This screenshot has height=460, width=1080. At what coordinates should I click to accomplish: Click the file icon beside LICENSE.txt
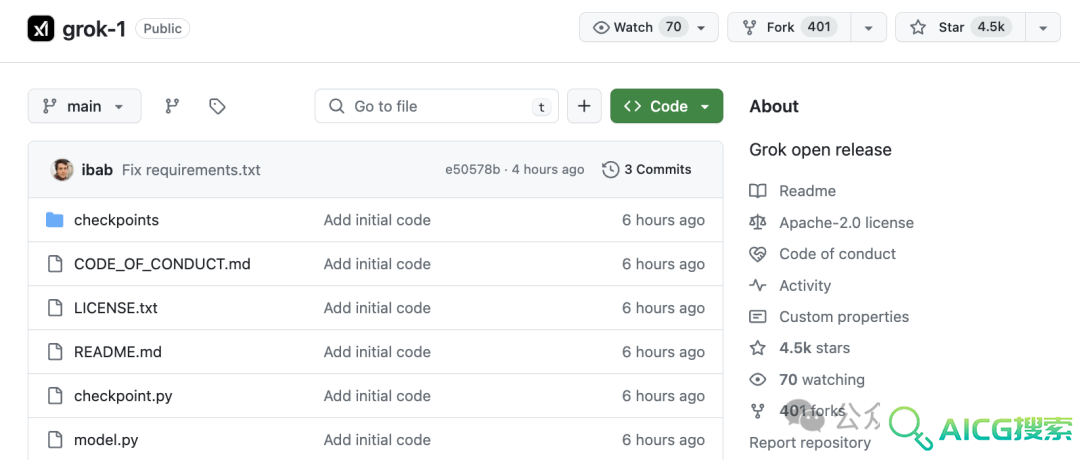point(54,309)
